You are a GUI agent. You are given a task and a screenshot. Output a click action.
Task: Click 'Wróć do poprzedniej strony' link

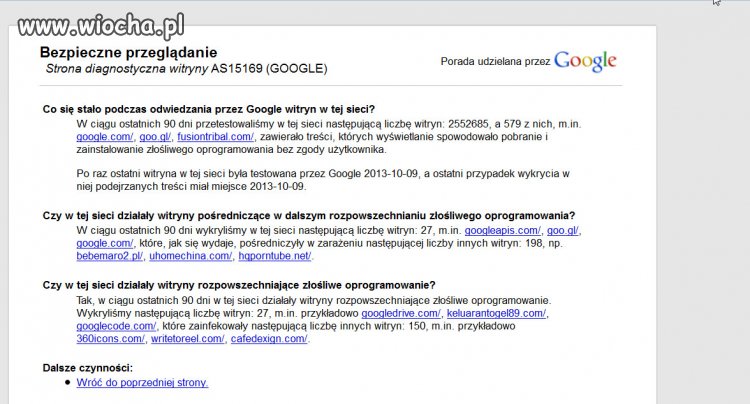coord(142,383)
